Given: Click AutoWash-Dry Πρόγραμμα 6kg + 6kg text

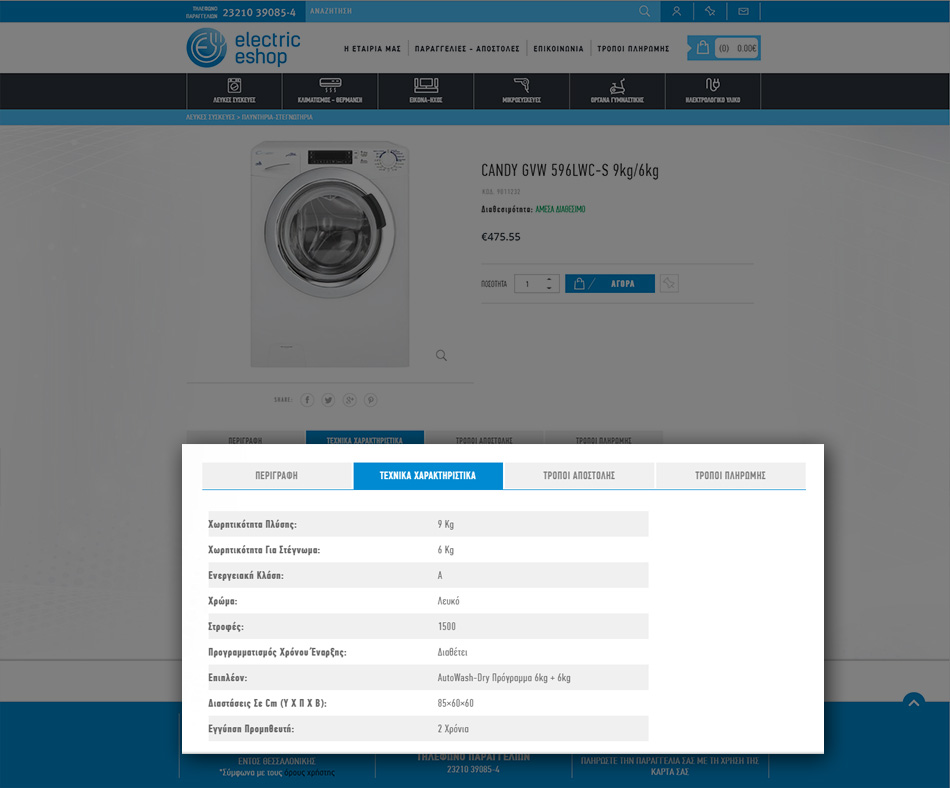Looking at the screenshot, I should pyautogui.click(x=504, y=678).
